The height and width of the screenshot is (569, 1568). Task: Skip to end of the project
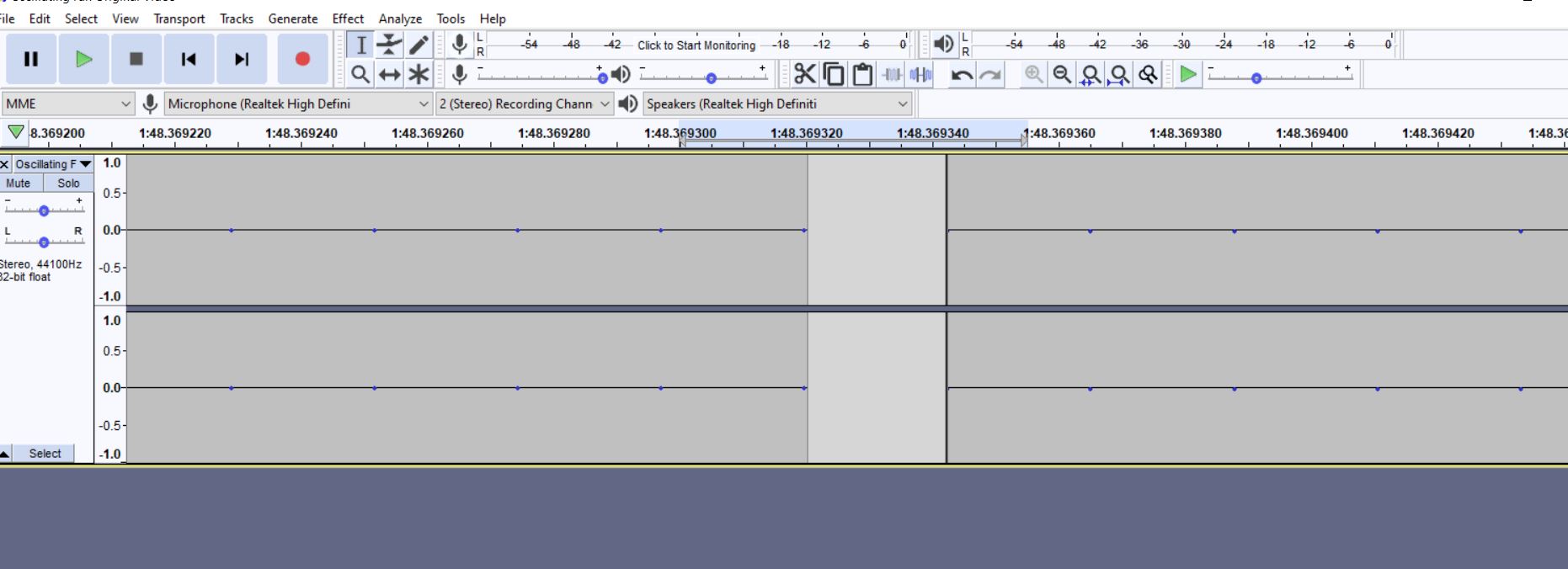click(x=242, y=59)
